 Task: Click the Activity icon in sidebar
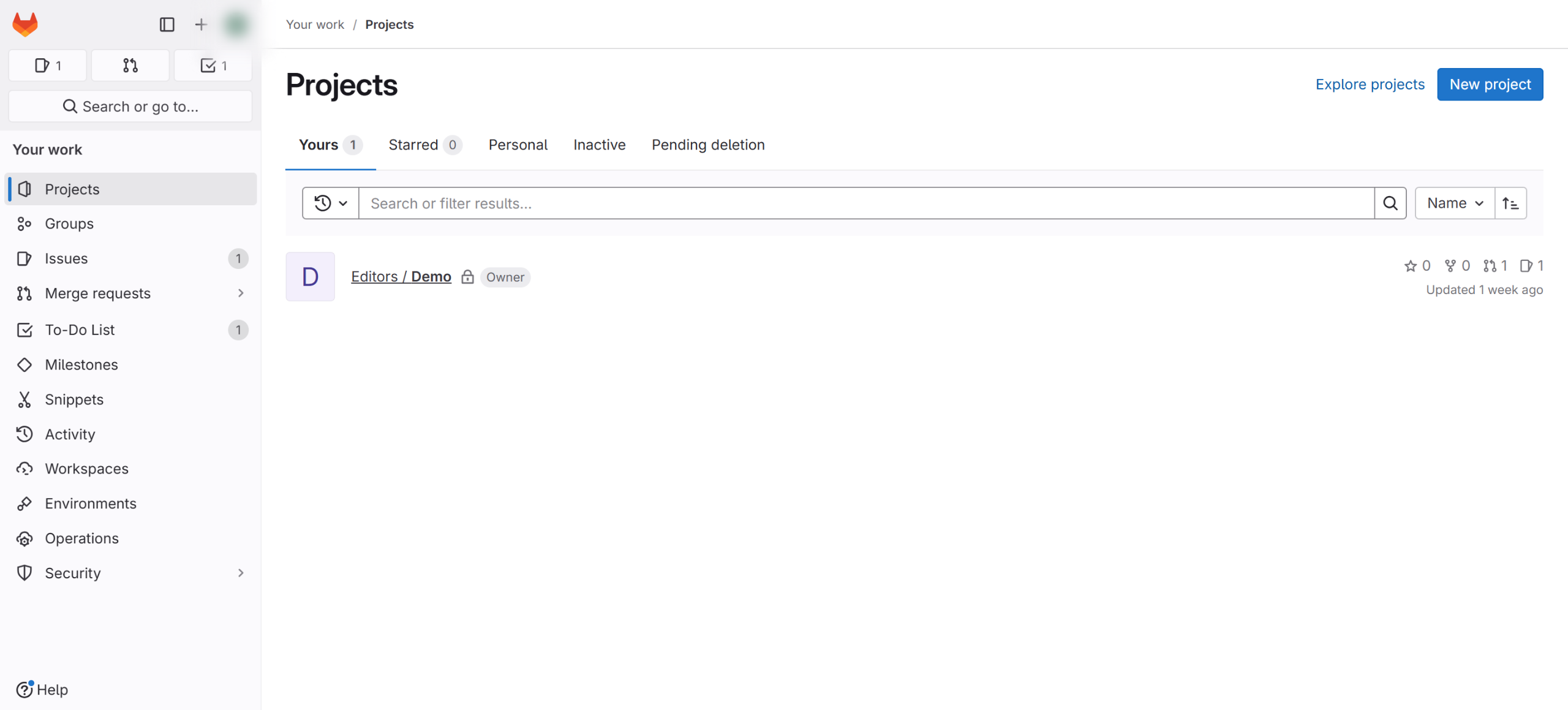pyautogui.click(x=24, y=434)
